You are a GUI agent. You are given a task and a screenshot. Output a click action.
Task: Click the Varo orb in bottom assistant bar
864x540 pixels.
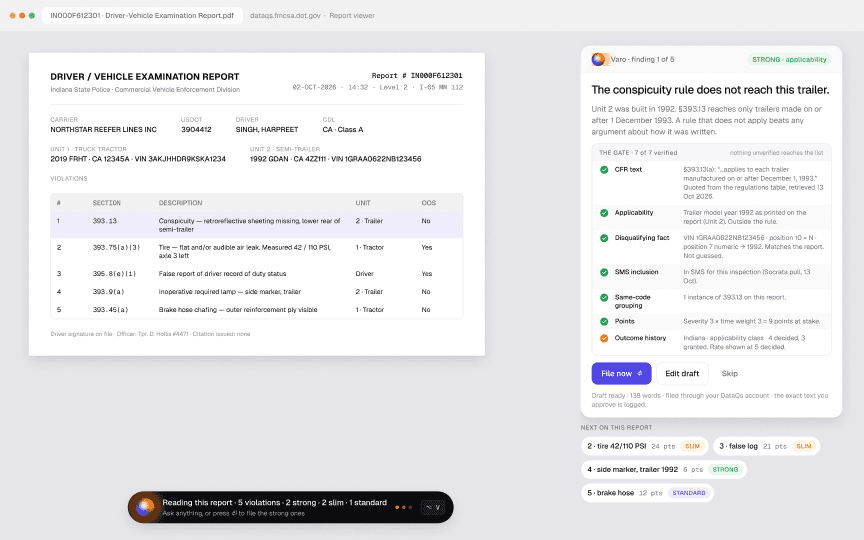tap(145, 507)
